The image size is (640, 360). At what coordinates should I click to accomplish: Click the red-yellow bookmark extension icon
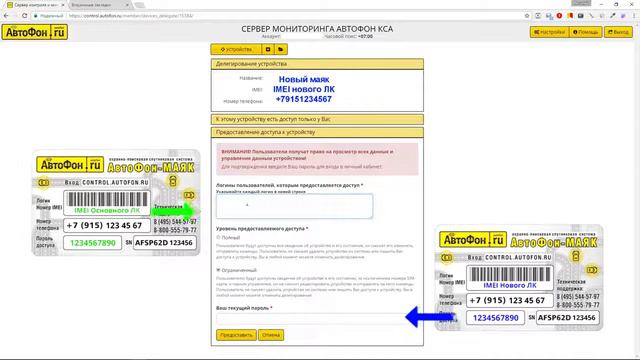570,16
